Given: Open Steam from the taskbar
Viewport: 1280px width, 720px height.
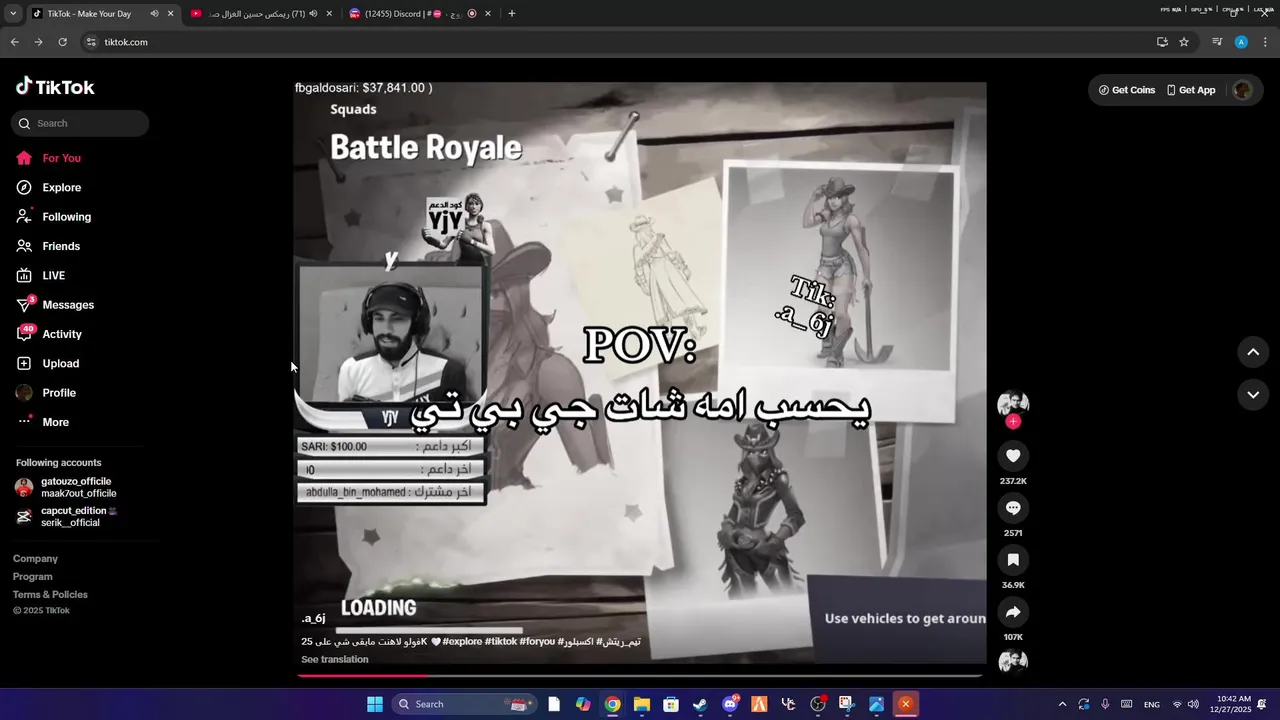Looking at the screenshot, I should [x=700, y=704].
